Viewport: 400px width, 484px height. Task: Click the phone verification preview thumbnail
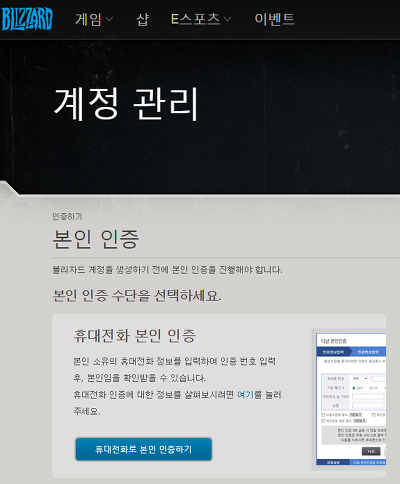tap(350, 399)
